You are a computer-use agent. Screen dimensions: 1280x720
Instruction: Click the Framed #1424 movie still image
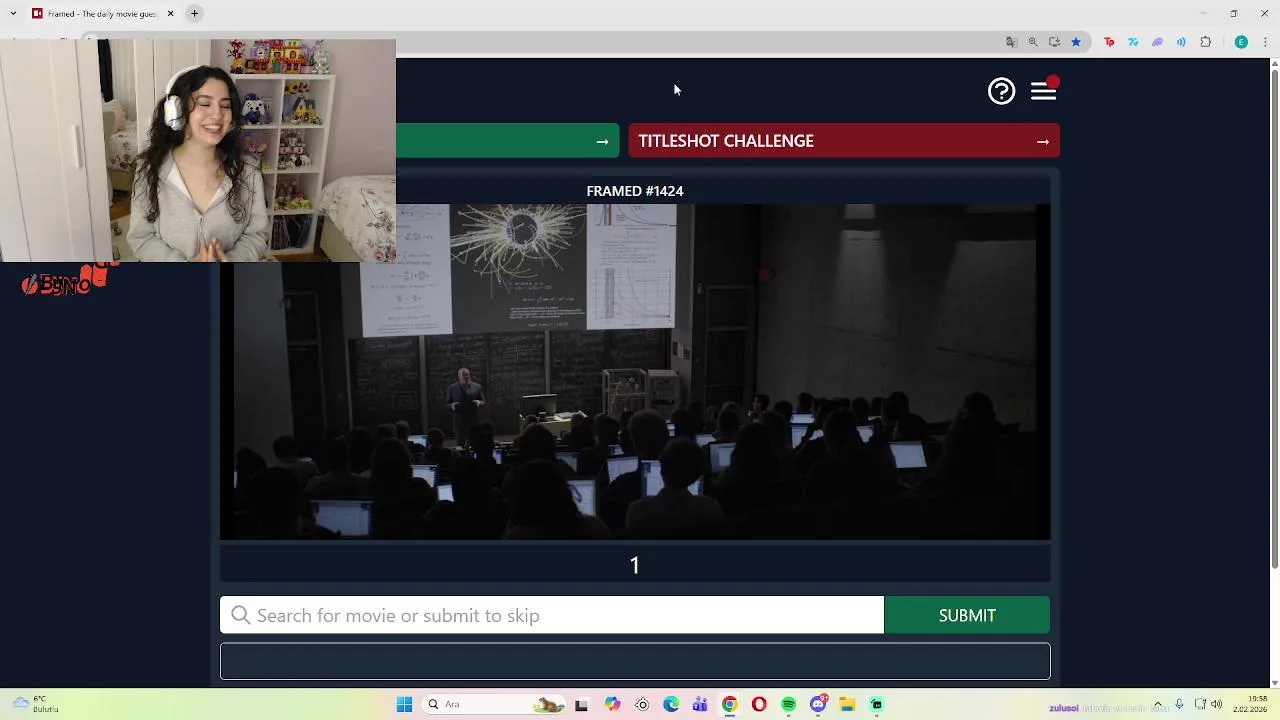tap(635, 372)
